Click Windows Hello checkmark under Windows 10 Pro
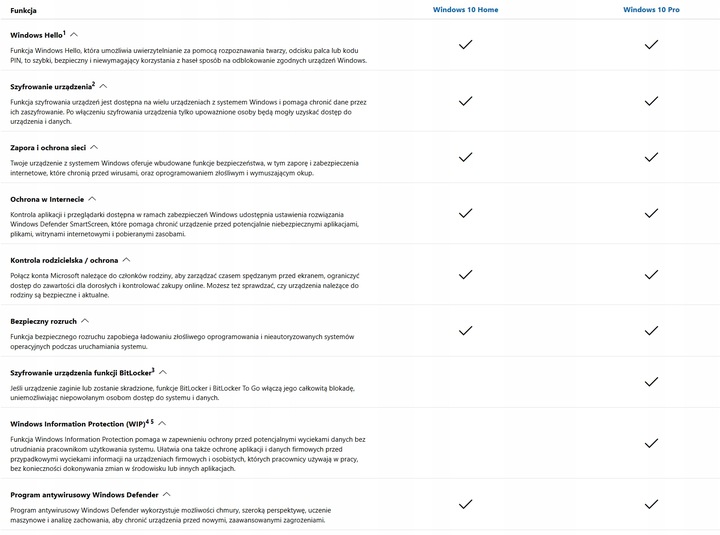Viewport: 720px width, 535px height. [x=651, y=45]
